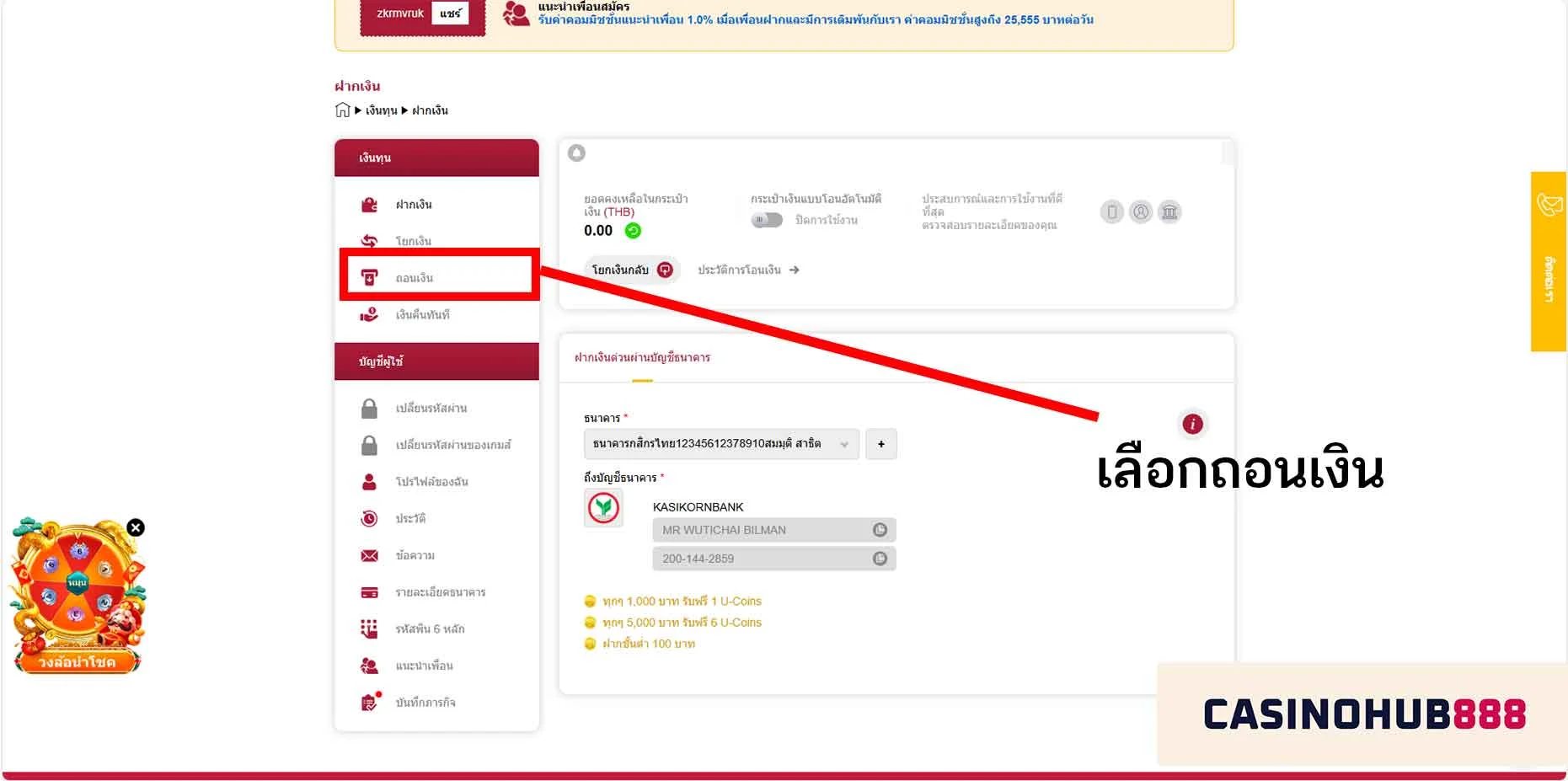Screen dimensions: 1568x781
Task: Click the bank details card icon
Action: pos(369,592)
